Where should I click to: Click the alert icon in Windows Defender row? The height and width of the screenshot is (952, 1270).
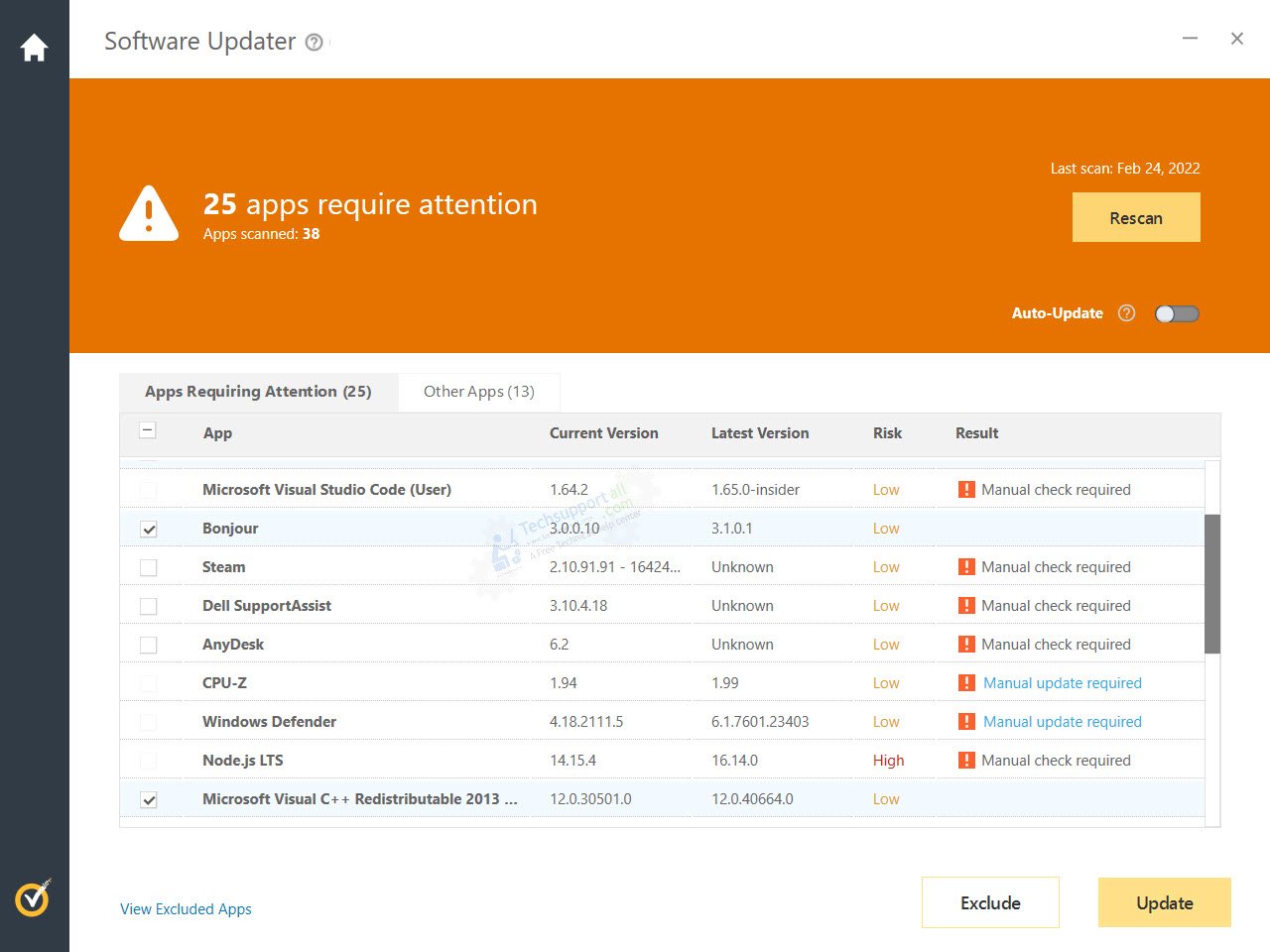tap(966, 722)
